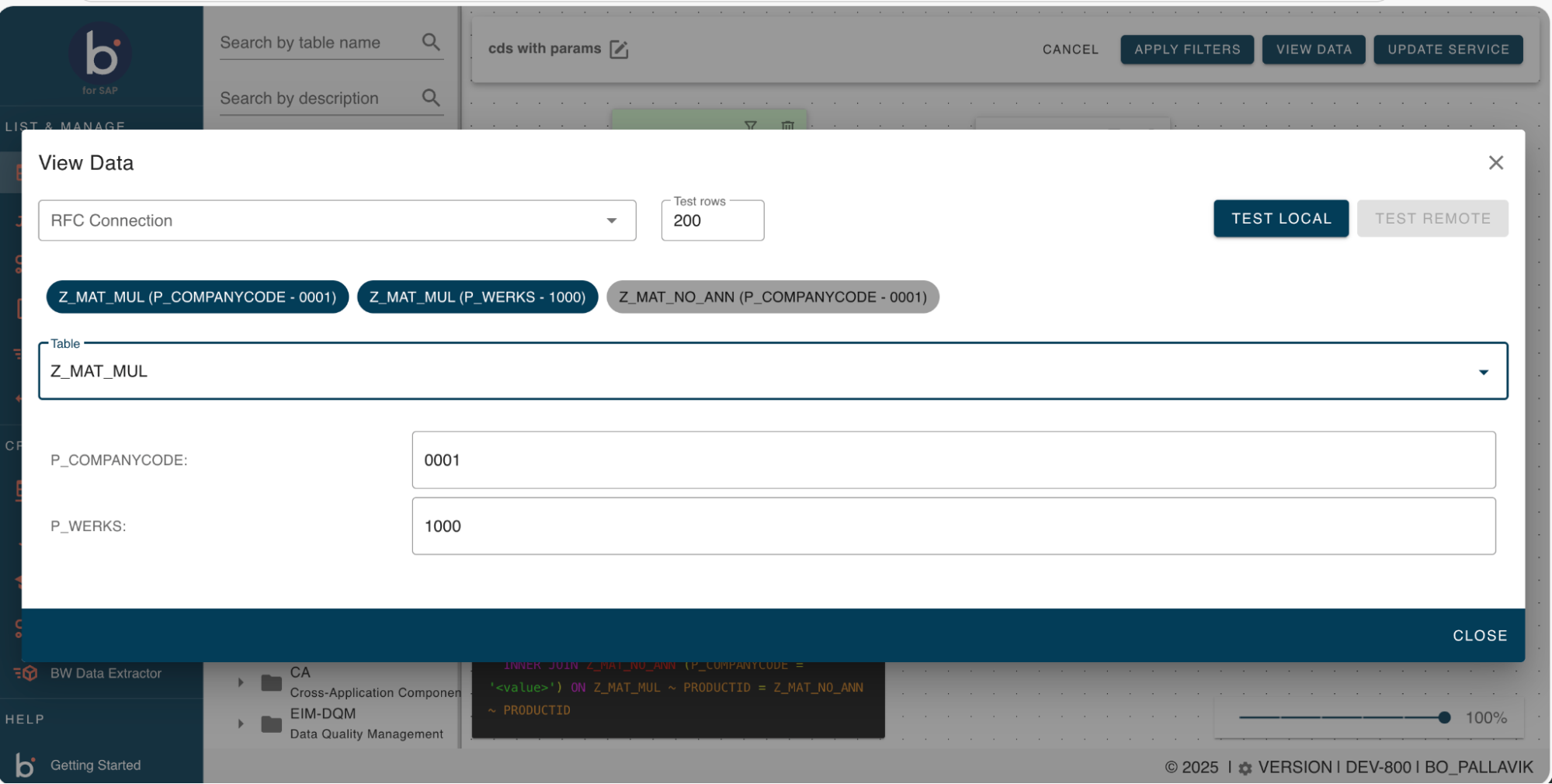Toggle the Z_MAT_NO_ANN P_COMPANYCODE chip
Screen dimensions: 1552x784
click(772, 297)
